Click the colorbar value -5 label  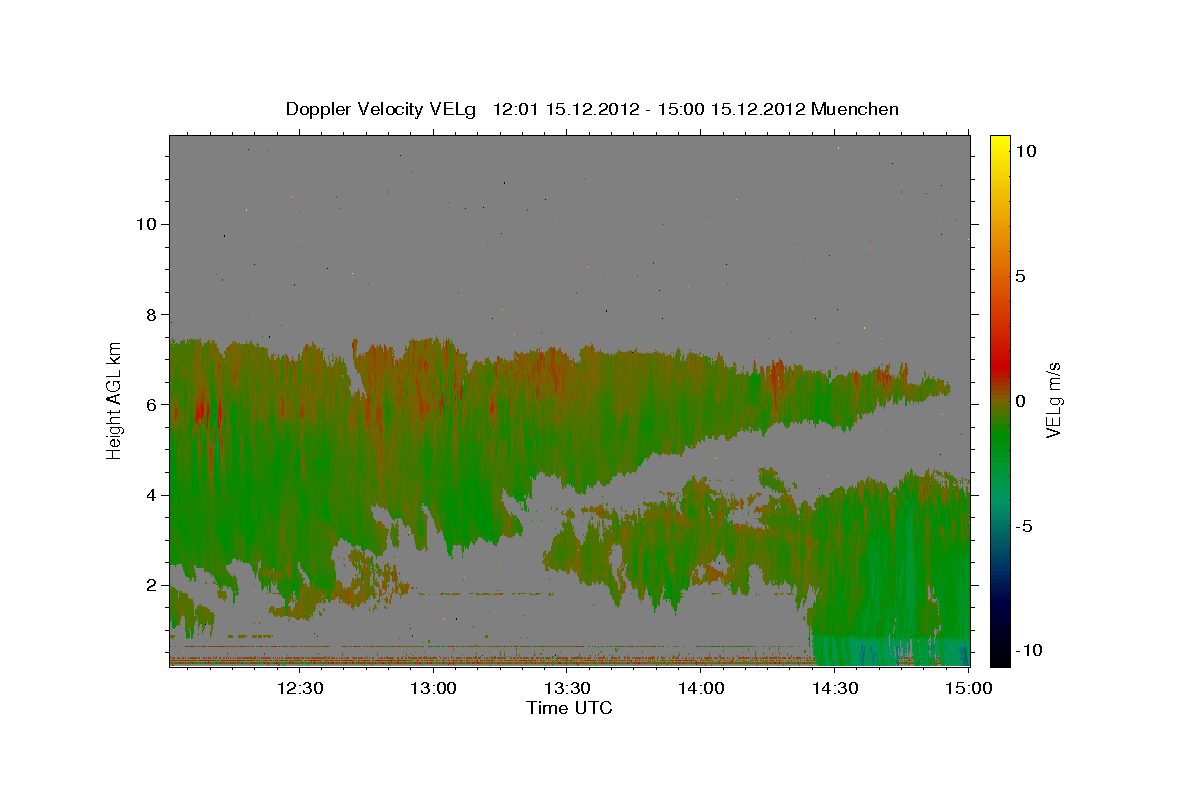click(x=1024, y=526)
